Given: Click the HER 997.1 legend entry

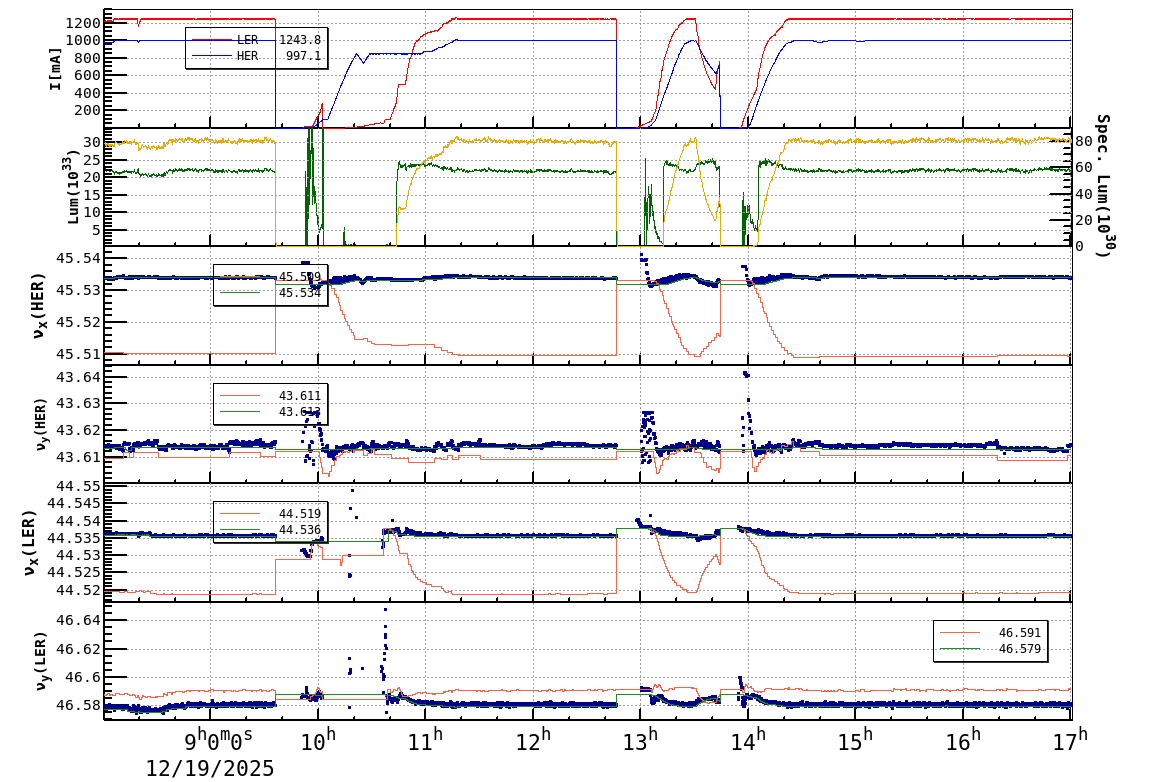Looking at the screenshot, I should [256, 56].
